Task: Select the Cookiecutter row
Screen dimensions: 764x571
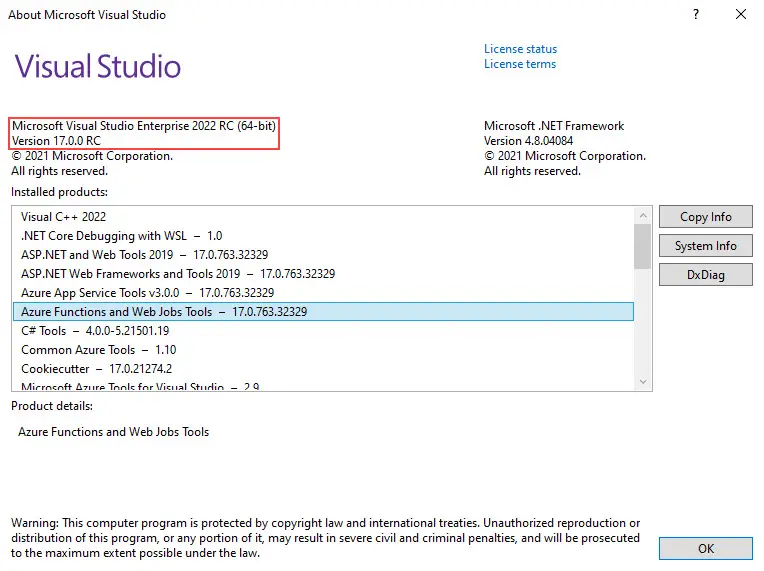Action: point(324,369)
